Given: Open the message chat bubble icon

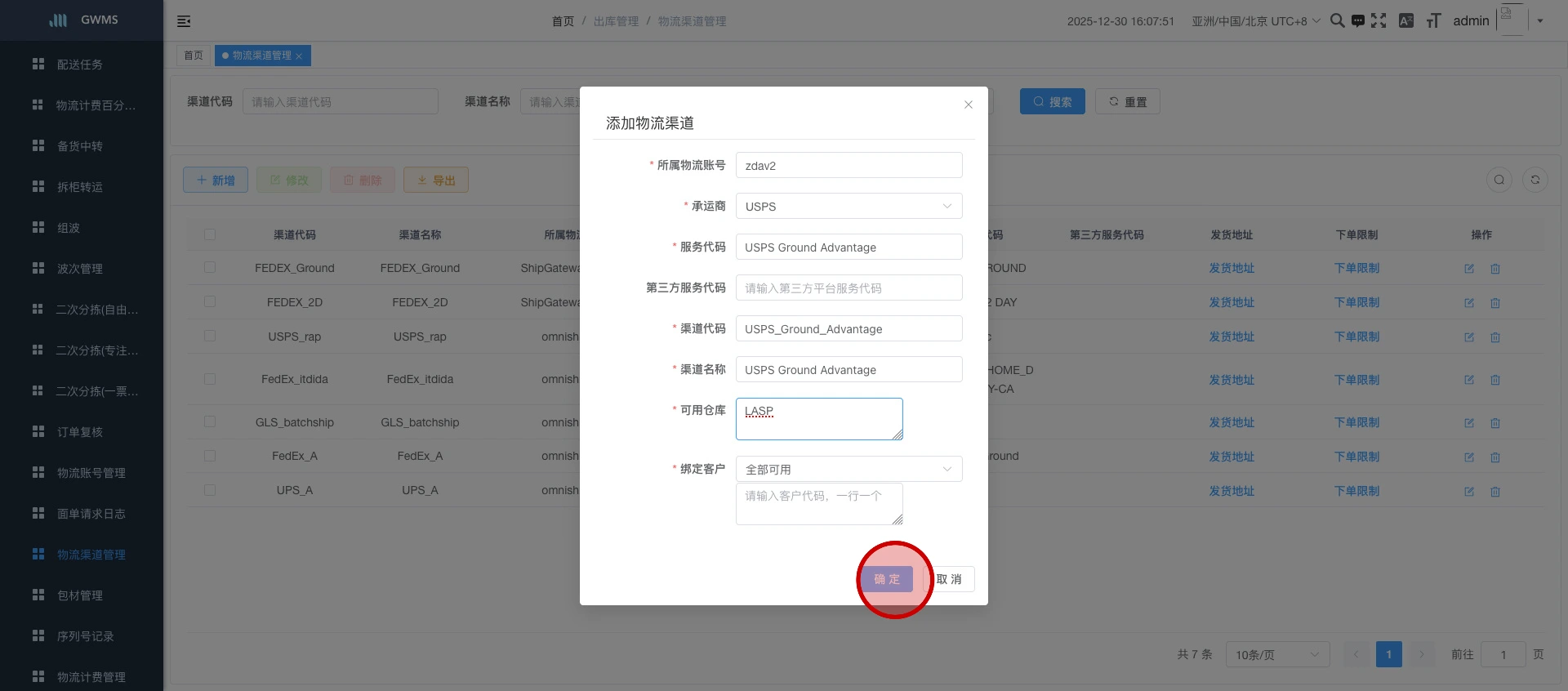Looking at the screenshot, I should (1357, 21).
